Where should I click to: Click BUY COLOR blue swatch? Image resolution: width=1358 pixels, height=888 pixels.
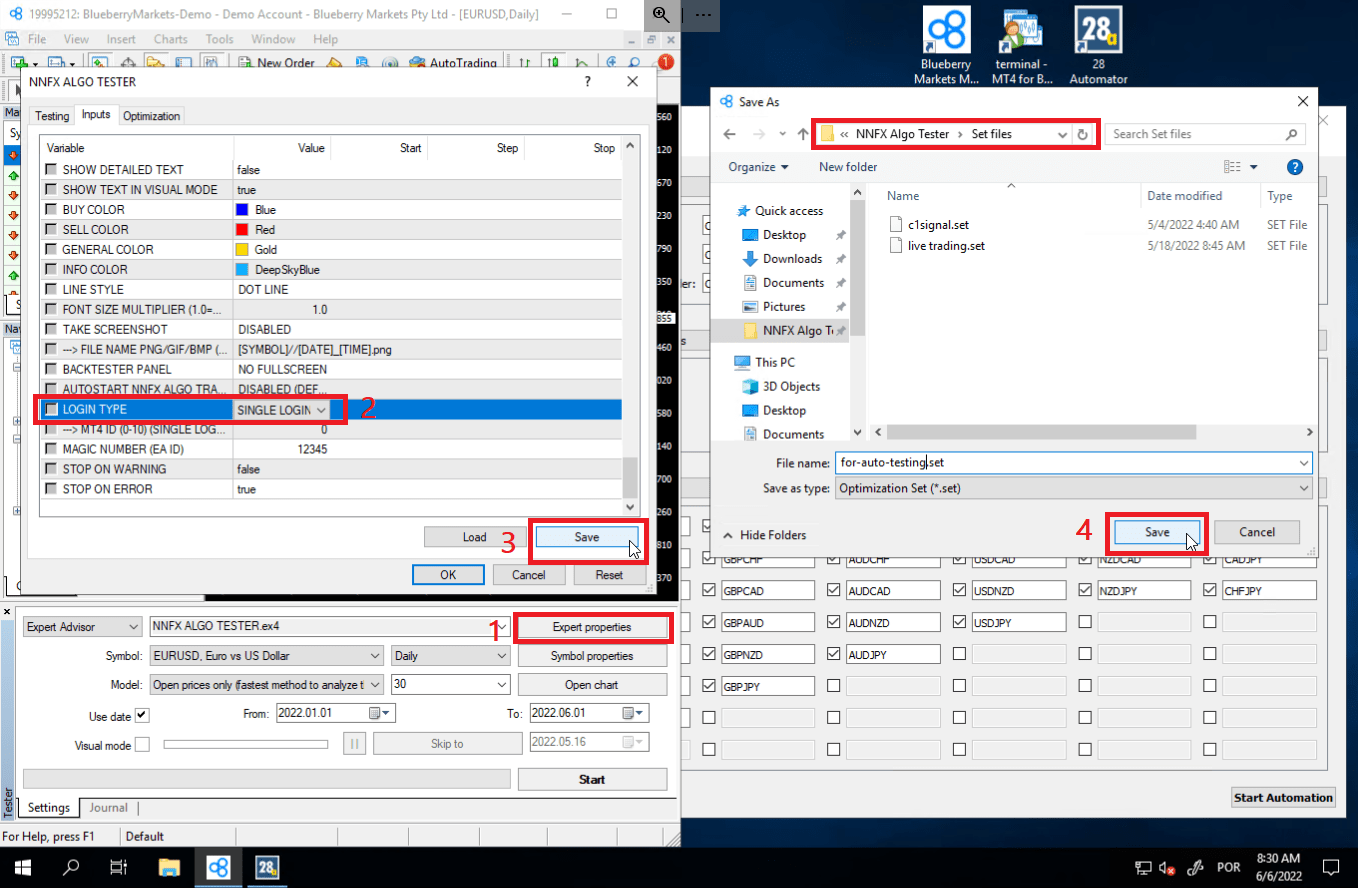click(241, 210)
